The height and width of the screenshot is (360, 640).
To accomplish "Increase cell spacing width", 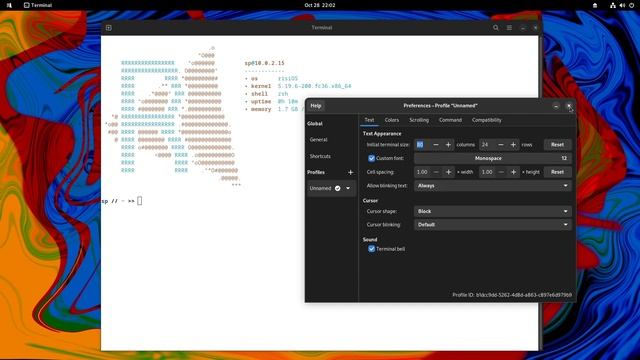I will [448, 172].
